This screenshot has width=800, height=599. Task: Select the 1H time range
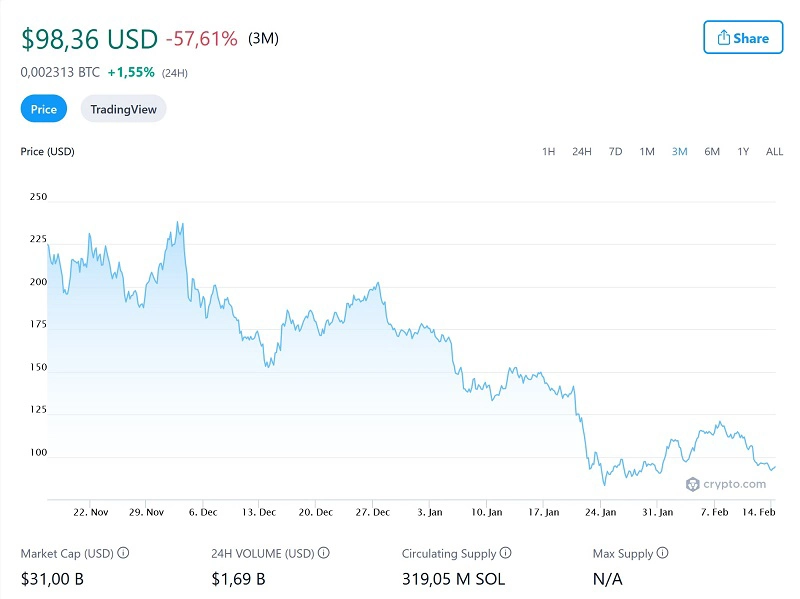(x=548, y=151)
